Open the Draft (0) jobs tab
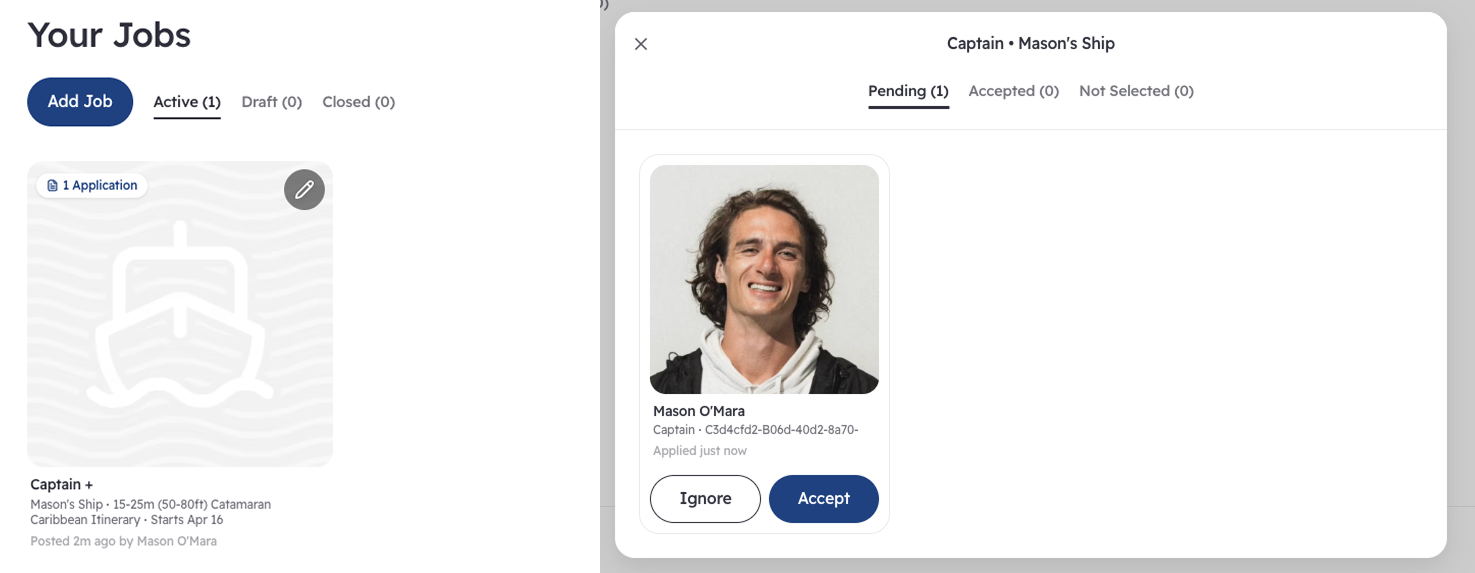This screenshot has width=1475, height=573. [272, 102]
